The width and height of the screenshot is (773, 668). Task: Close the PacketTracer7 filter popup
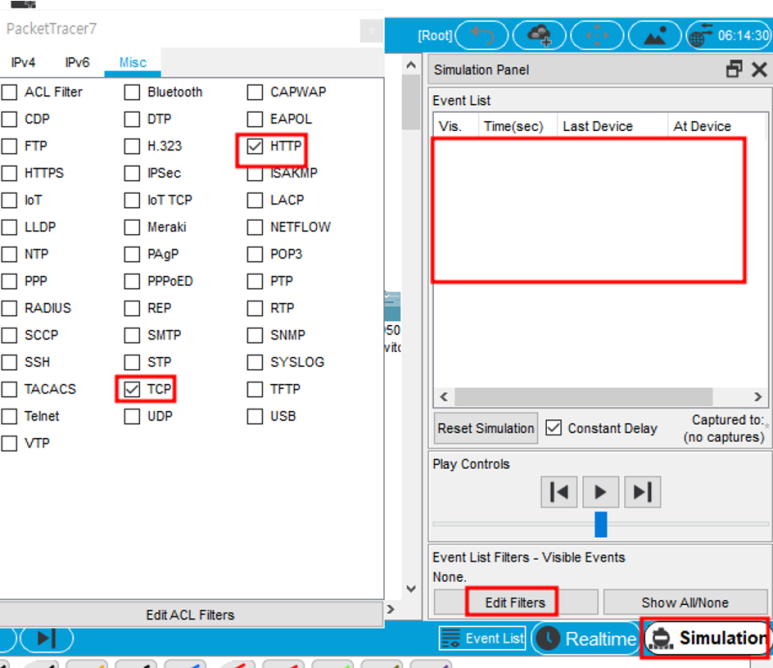(x=371, y=31)
